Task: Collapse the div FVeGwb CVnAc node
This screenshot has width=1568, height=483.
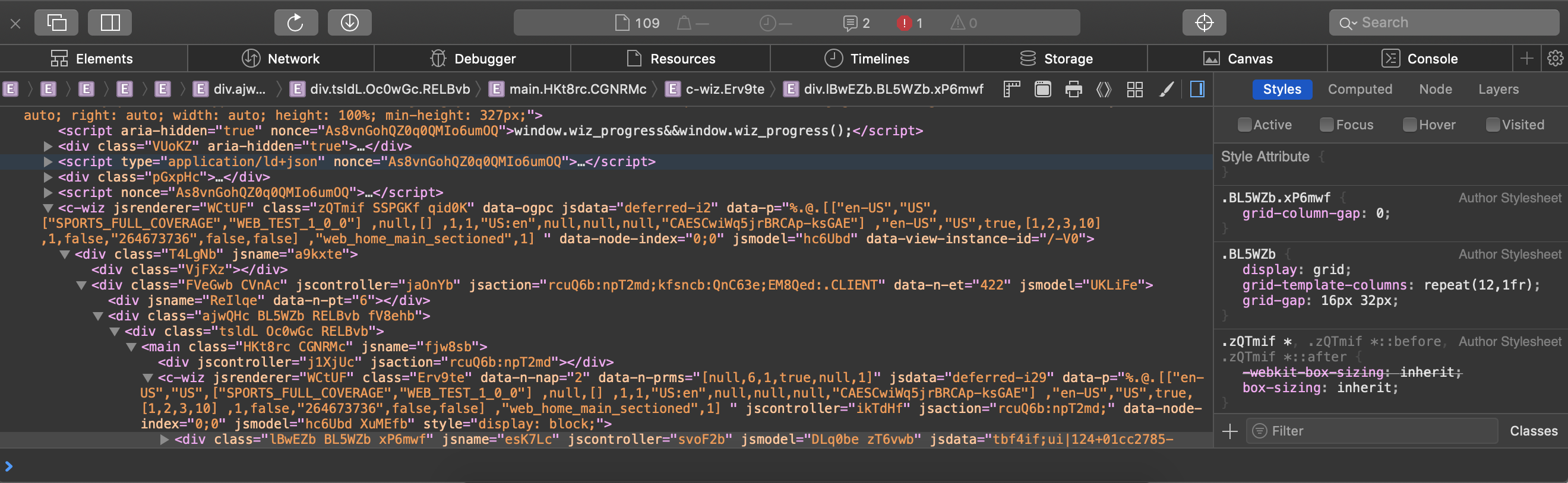Action: (81, 285)
